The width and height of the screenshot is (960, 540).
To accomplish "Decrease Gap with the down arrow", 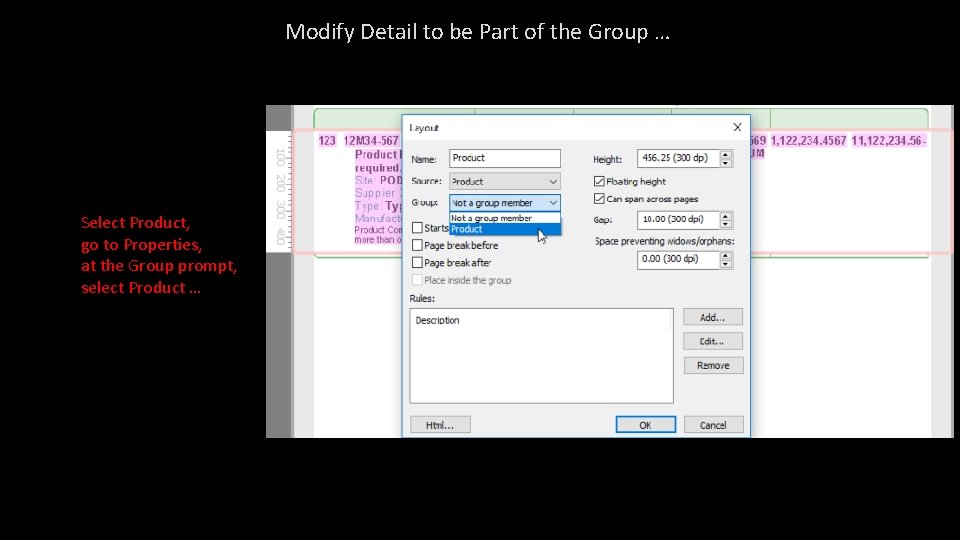I will point(726,223).
